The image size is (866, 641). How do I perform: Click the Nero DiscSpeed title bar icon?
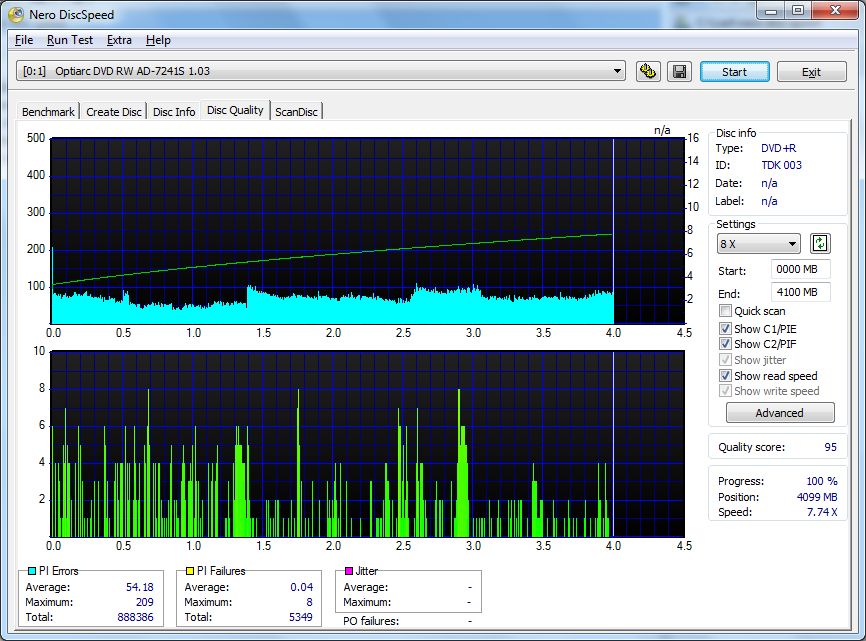pos(14,14)
